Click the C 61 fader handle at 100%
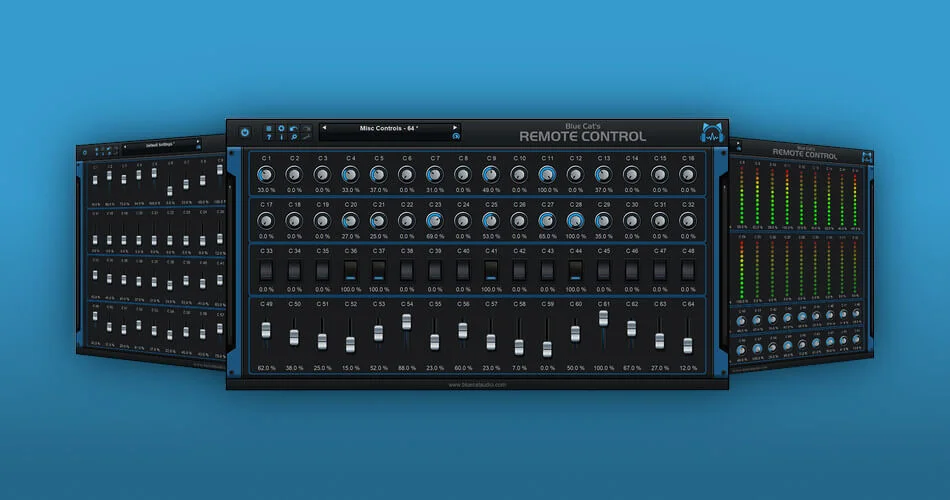 click(603, 318)
